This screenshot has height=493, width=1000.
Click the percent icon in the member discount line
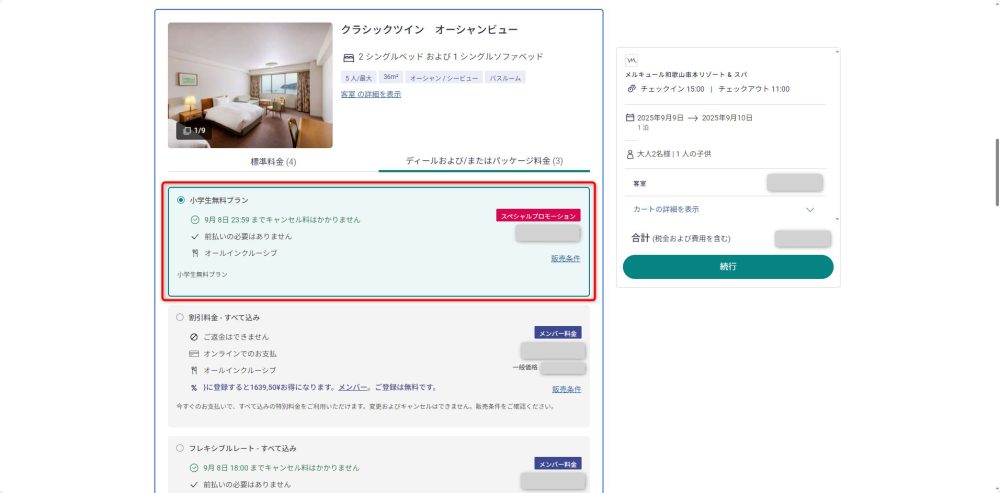[194, 387]
